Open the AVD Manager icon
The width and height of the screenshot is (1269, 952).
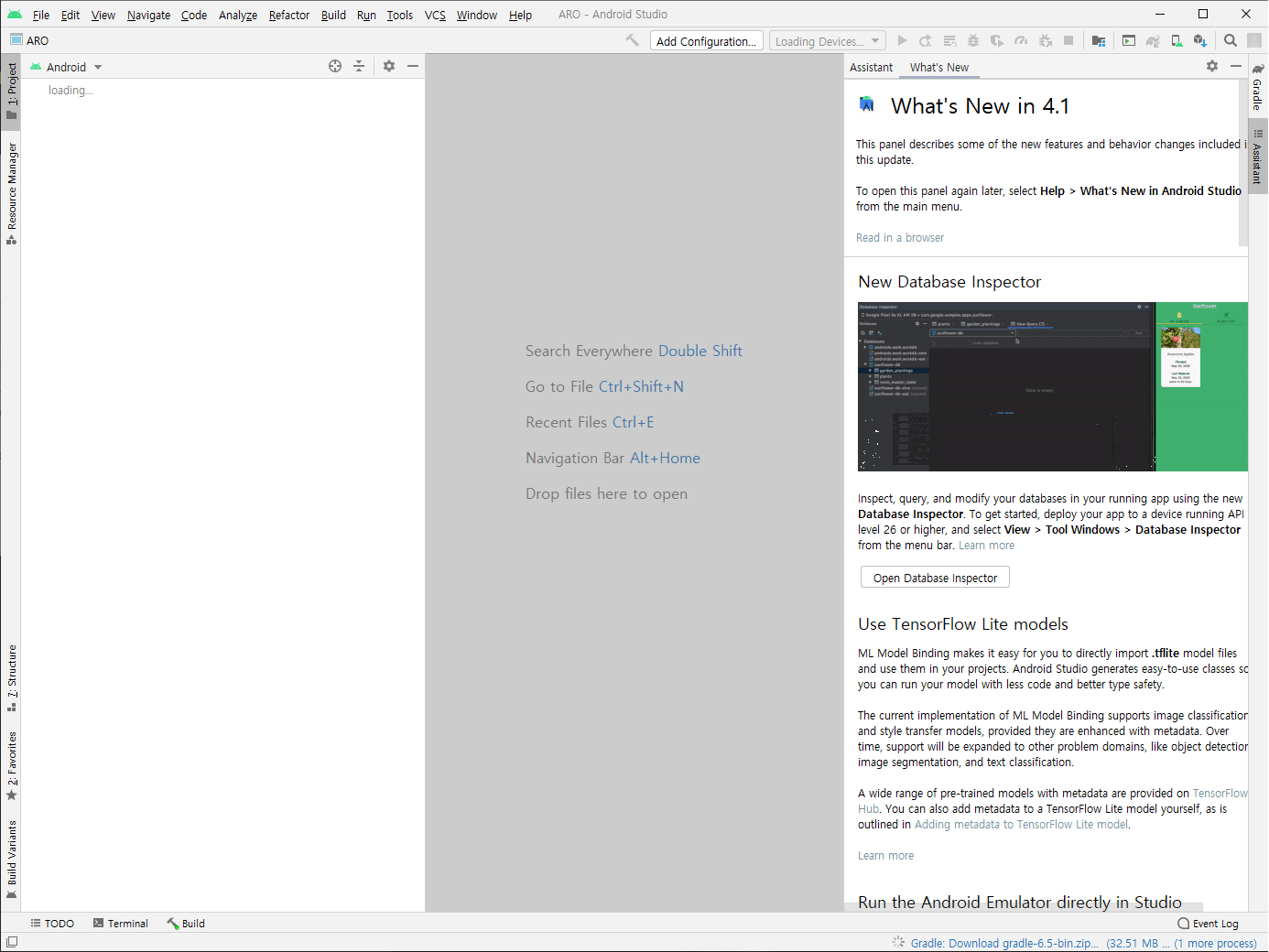1177,40
